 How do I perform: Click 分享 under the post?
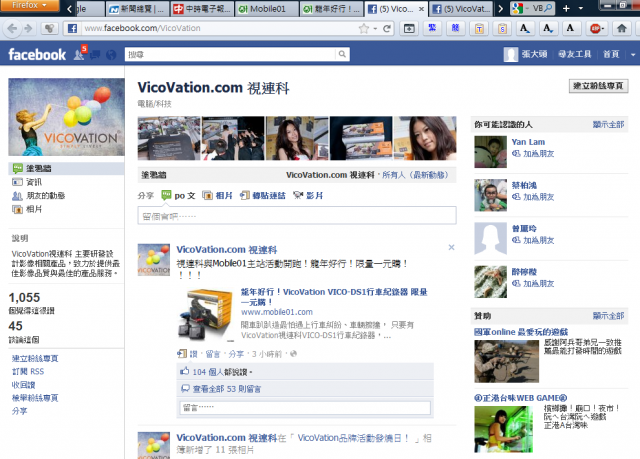[x=236, y=354]
